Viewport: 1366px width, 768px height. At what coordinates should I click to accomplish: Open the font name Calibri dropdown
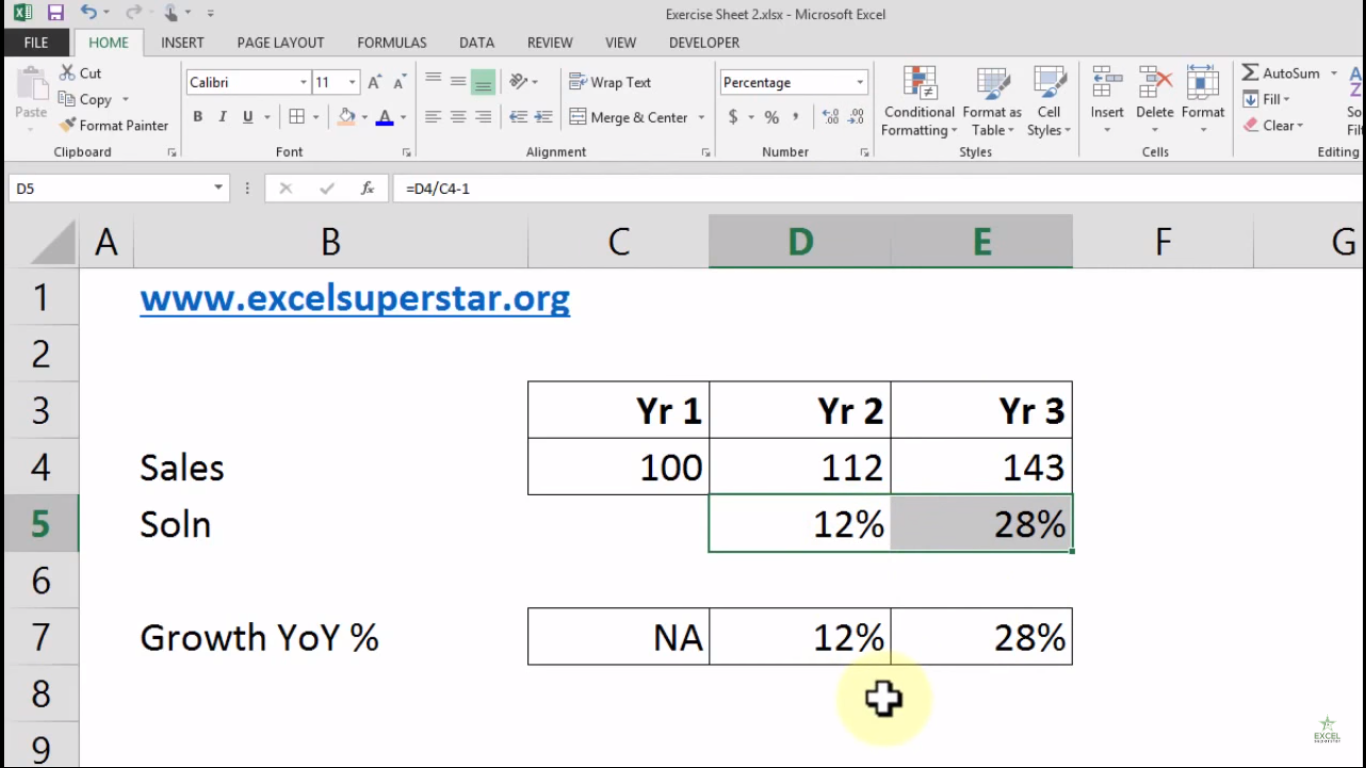[x=303, y=82]
